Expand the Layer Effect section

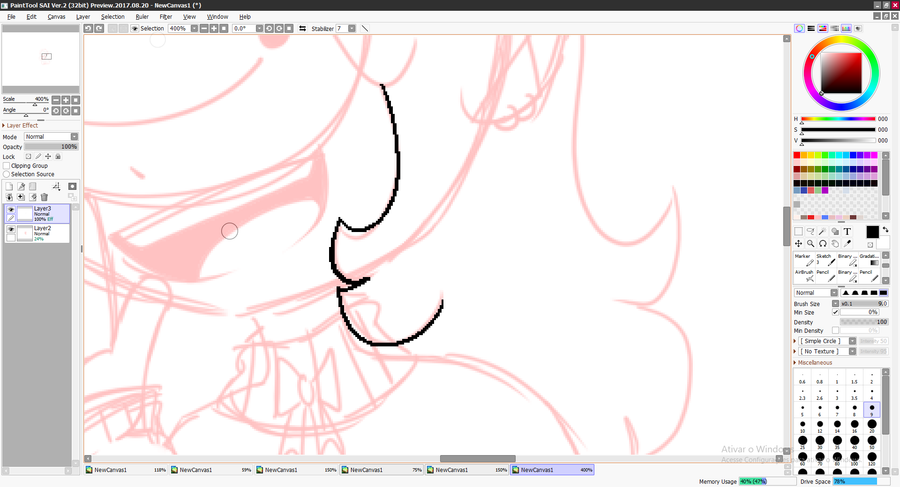[20, 125]
